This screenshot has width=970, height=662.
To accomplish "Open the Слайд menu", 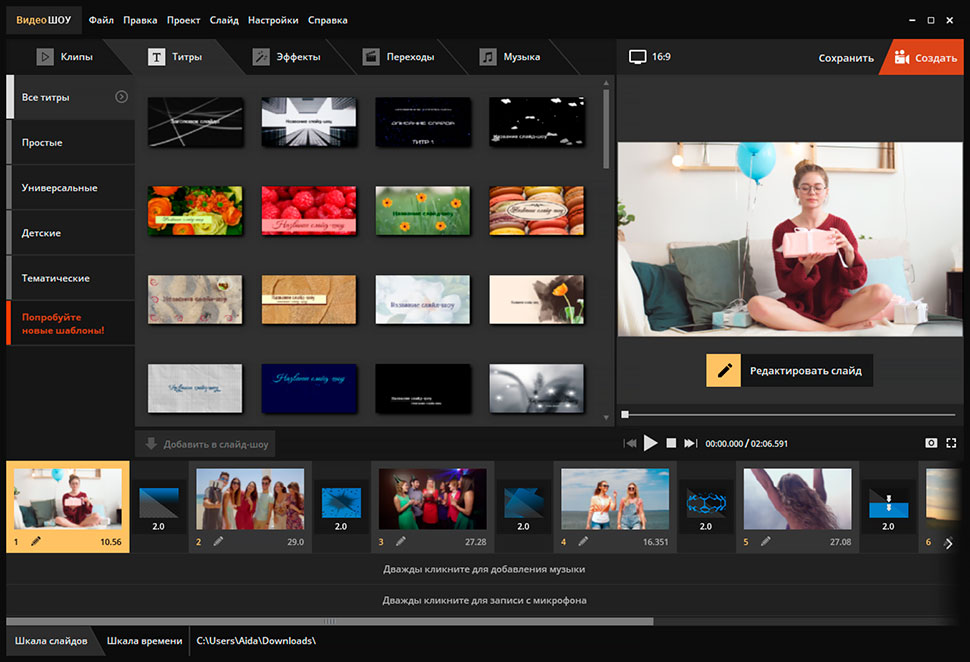I will click(224, 20).
